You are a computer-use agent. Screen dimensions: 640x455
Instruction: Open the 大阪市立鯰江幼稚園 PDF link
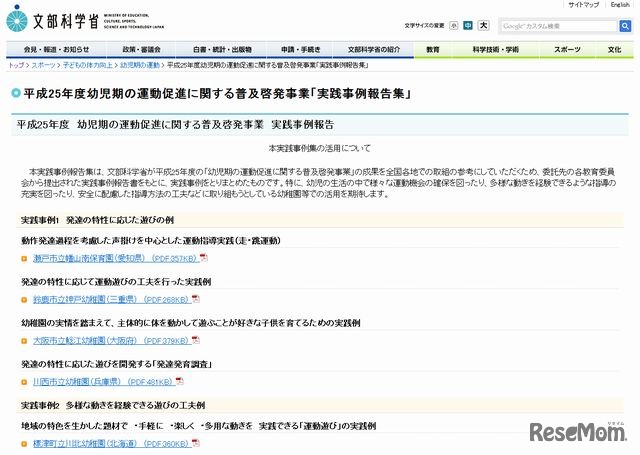click(x=112, y=341)
